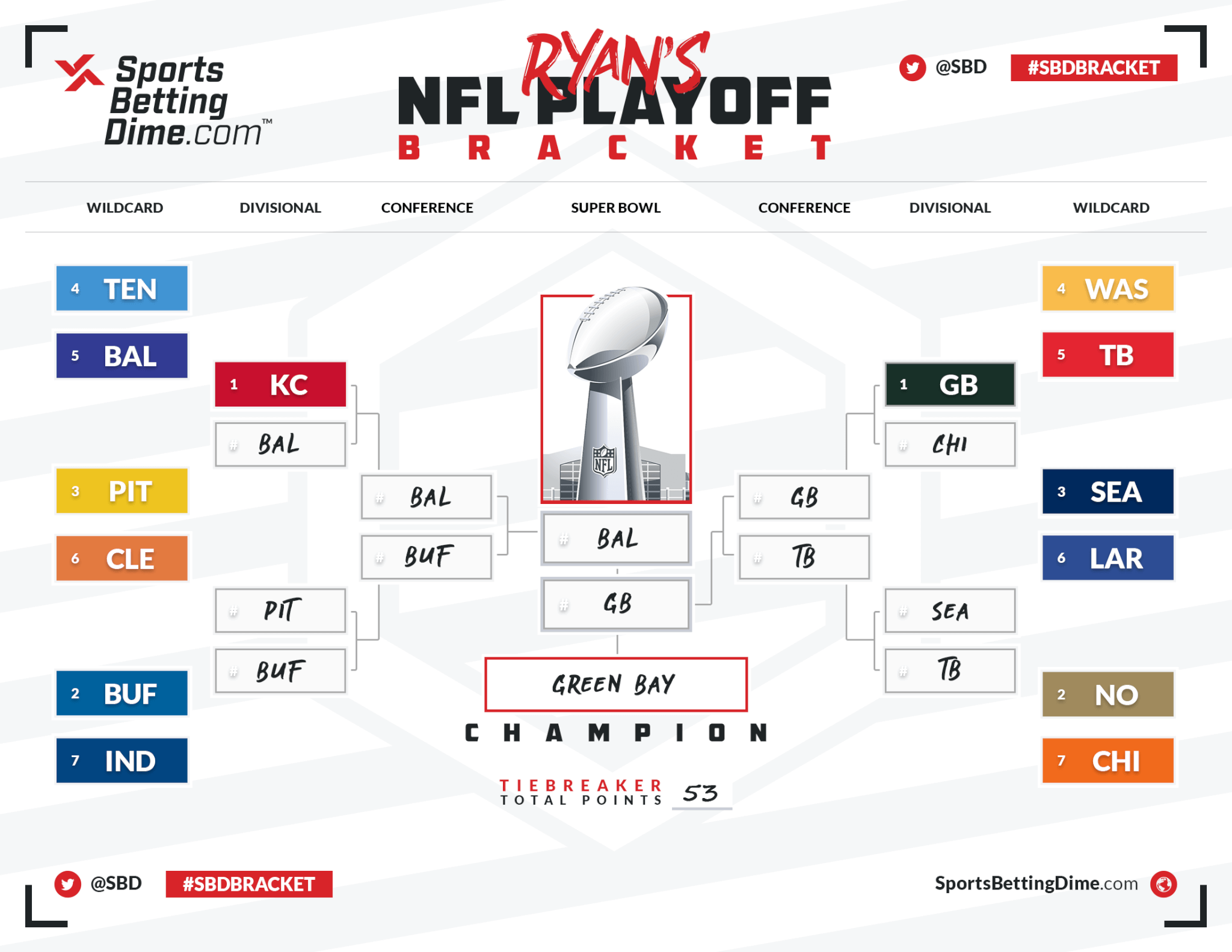Screen dimensions: 1232x952
Task: Select the TEN wildcard team tile
Action: click(122, 289)
